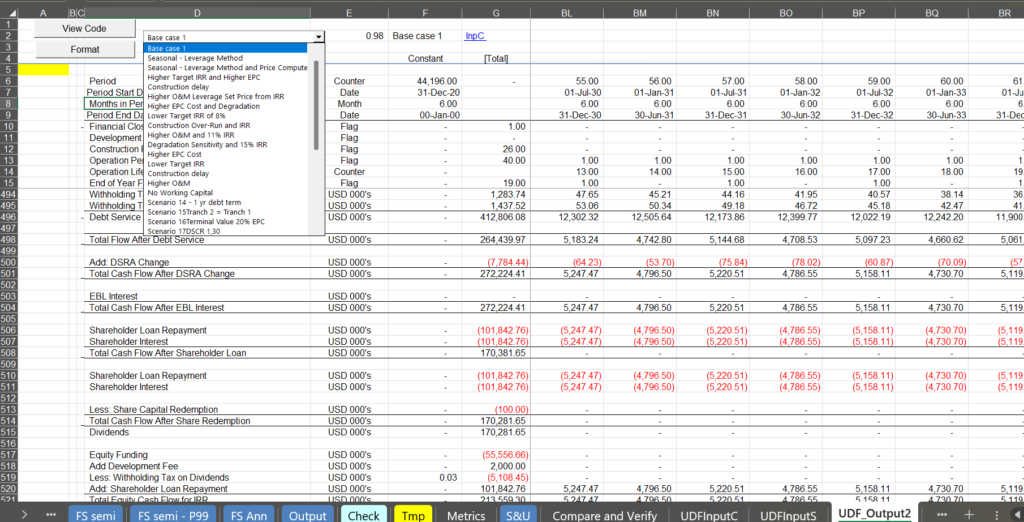Click the Format button
Viewport: 1024px width, 522px height.
pyautogui.click(x=84, y=49)
